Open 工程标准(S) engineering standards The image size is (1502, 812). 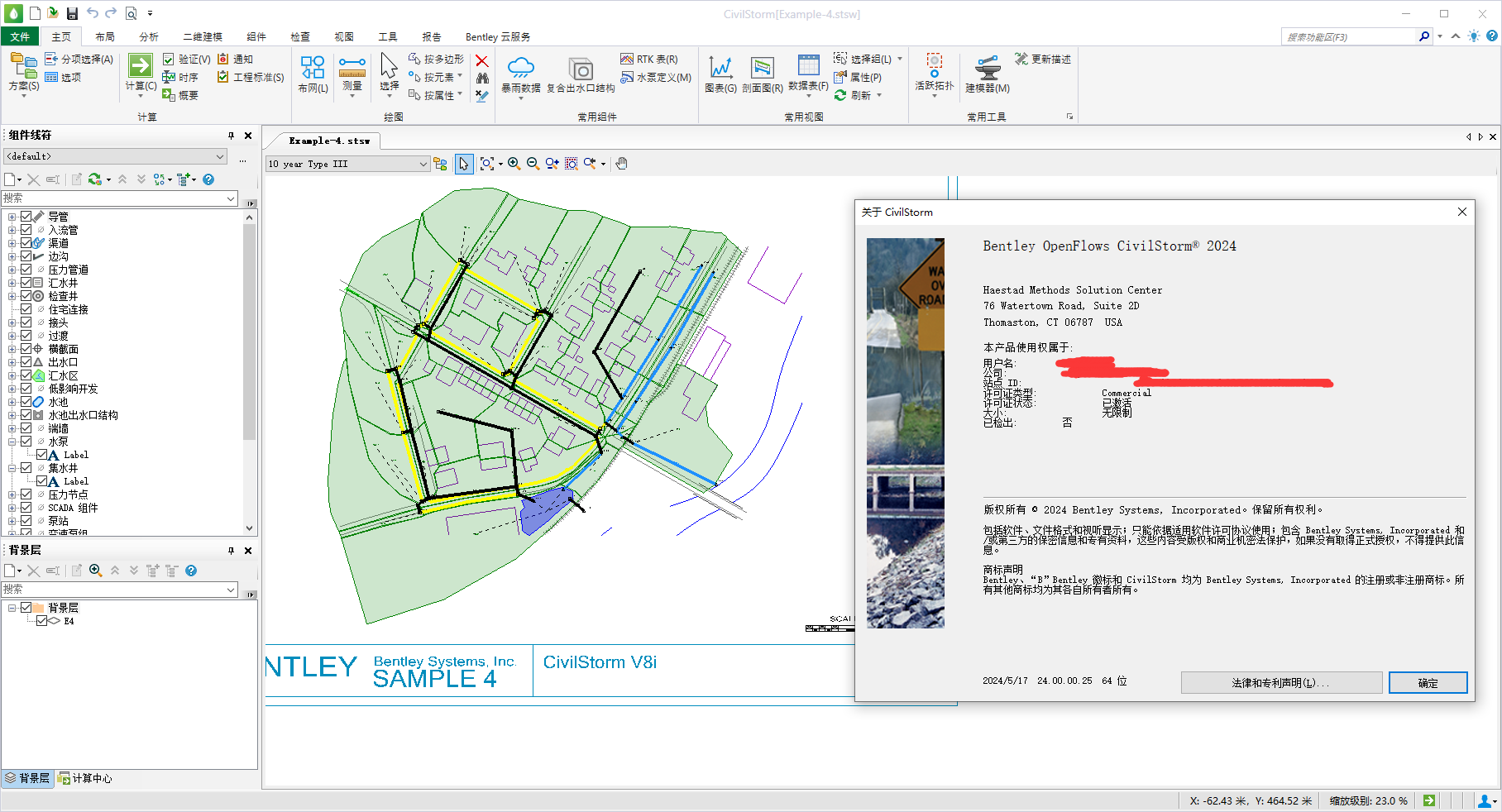click(x=251, y=78)
